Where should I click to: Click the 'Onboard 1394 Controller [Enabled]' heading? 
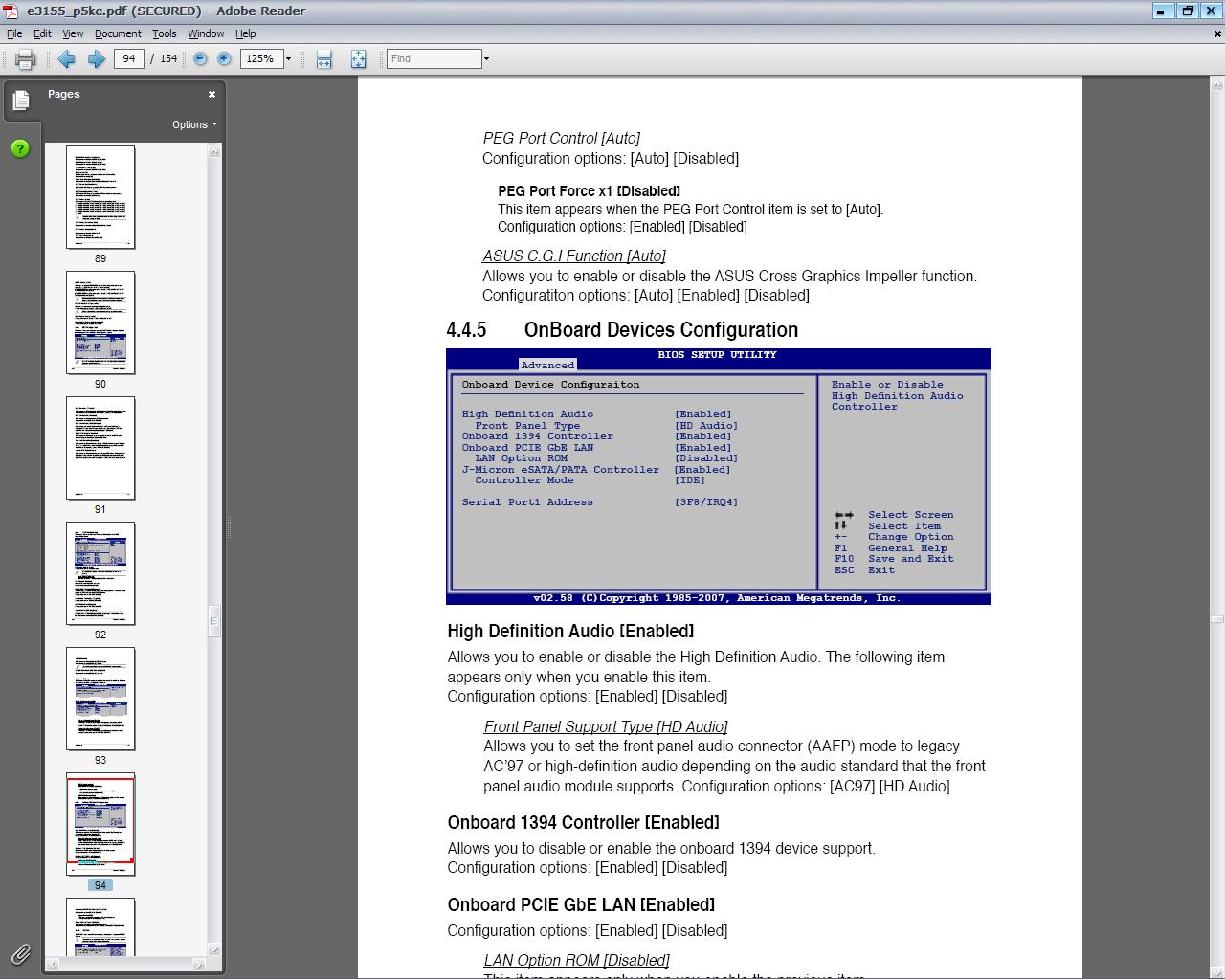584,823
